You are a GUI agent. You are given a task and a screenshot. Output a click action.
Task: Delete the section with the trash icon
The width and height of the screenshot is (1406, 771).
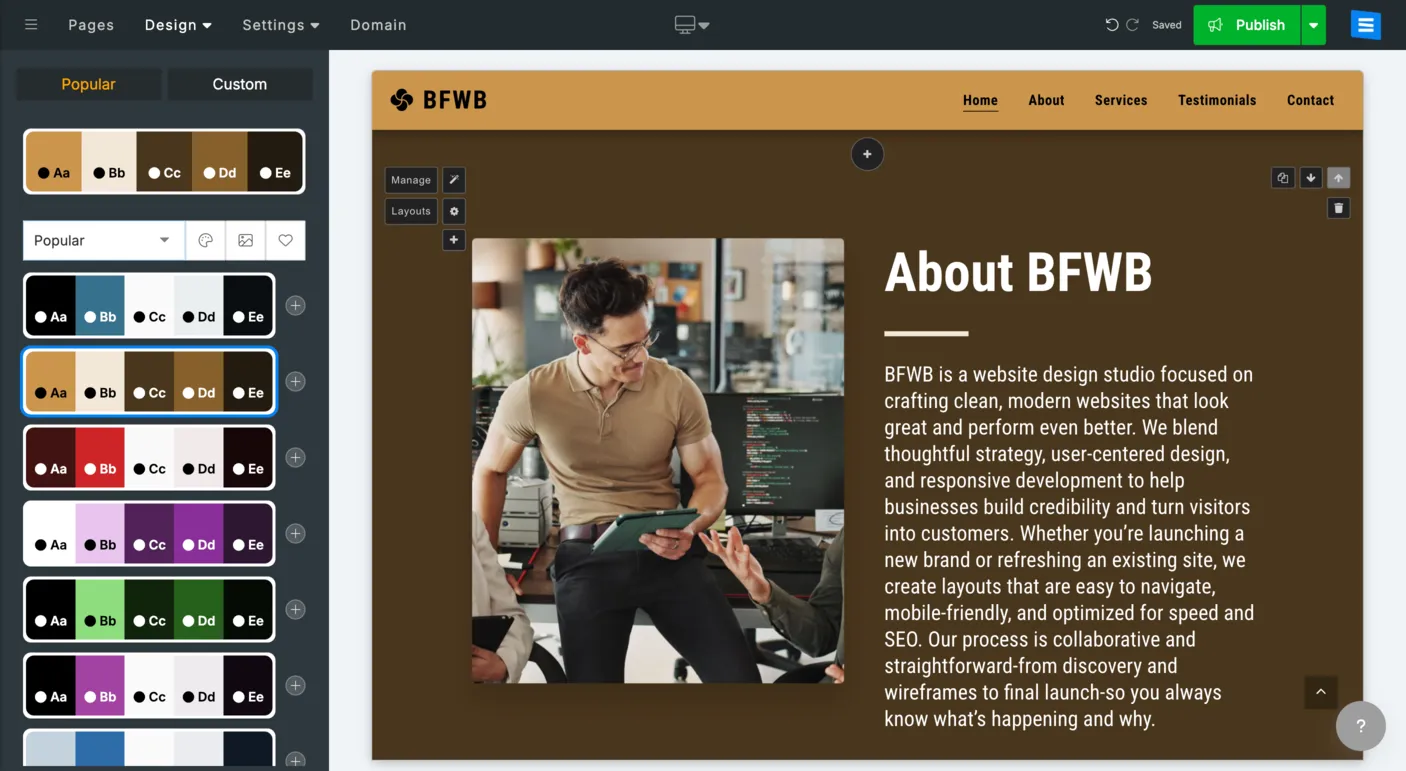(1339, 207)
